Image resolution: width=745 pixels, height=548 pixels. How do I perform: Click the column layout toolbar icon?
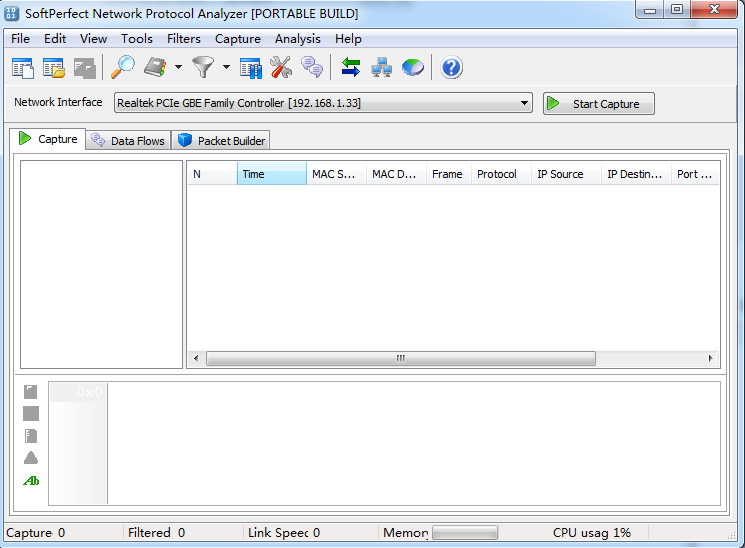click(x=250, y=67)
